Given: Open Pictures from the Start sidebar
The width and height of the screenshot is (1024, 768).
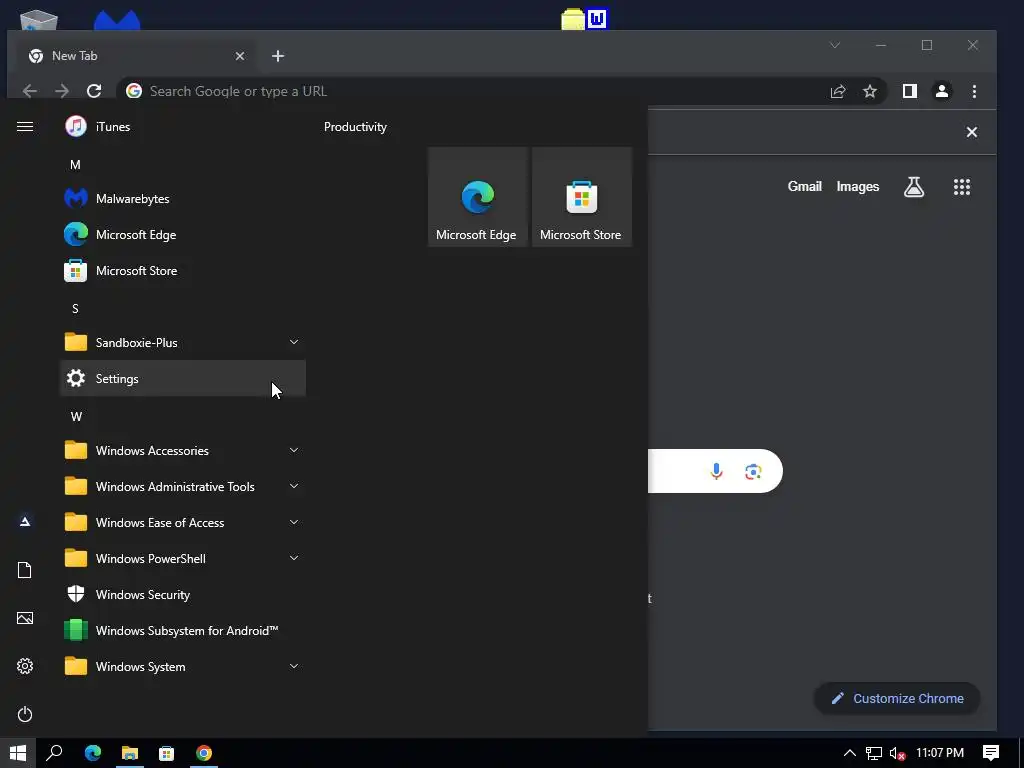Looking at the screenshot, I should pyautogui.click(x=25, y=618).
